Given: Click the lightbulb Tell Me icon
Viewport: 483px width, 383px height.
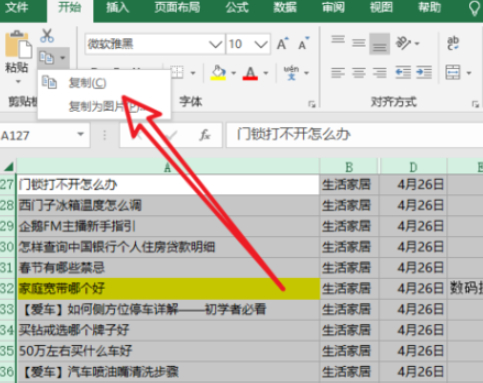Looking at the screenshot, I should coord(474,8).
